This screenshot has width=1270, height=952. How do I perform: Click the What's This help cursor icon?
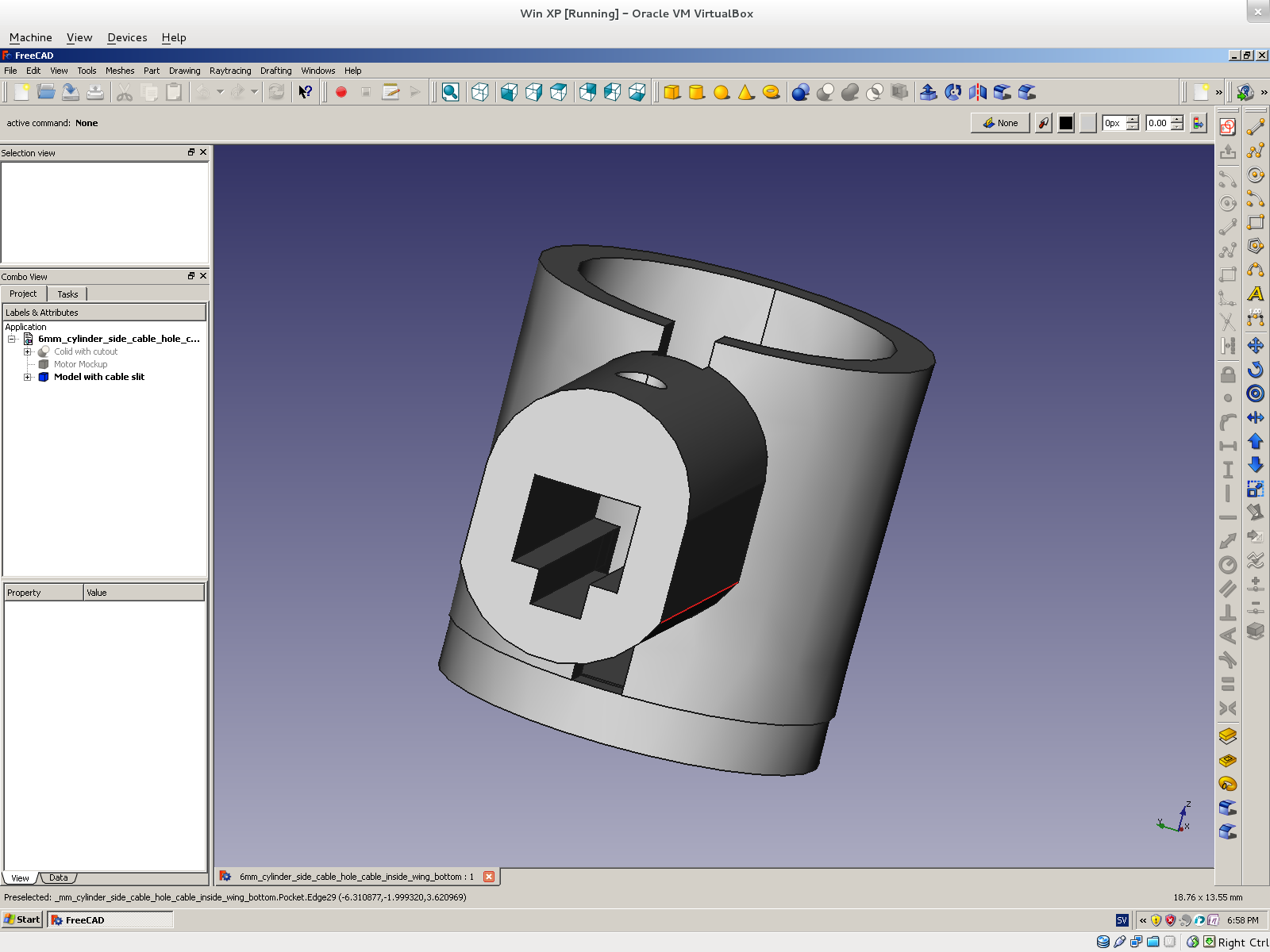(x=305, y=92)
